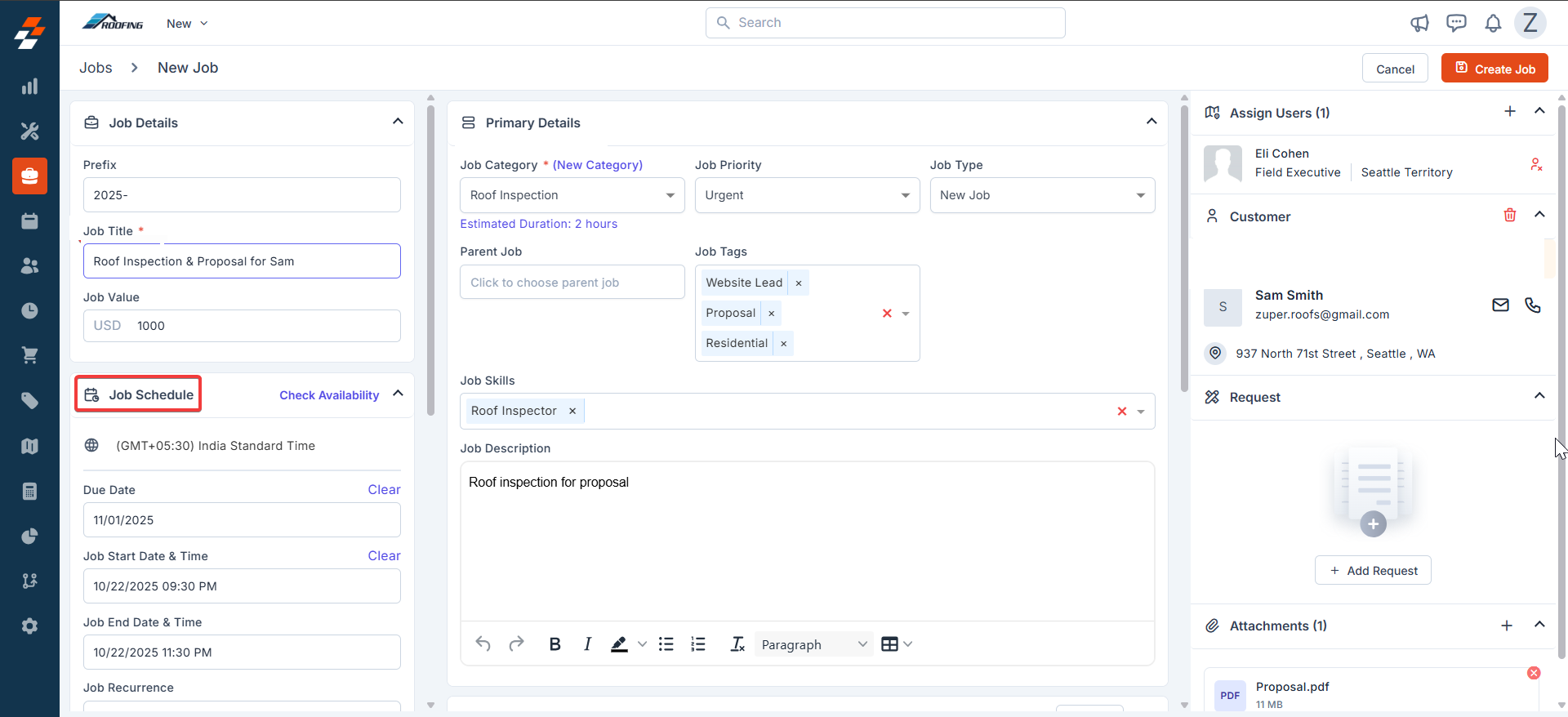Remove the Residential tag
Viewport: 1568px width, 717px height.
[x=783, y=344]
